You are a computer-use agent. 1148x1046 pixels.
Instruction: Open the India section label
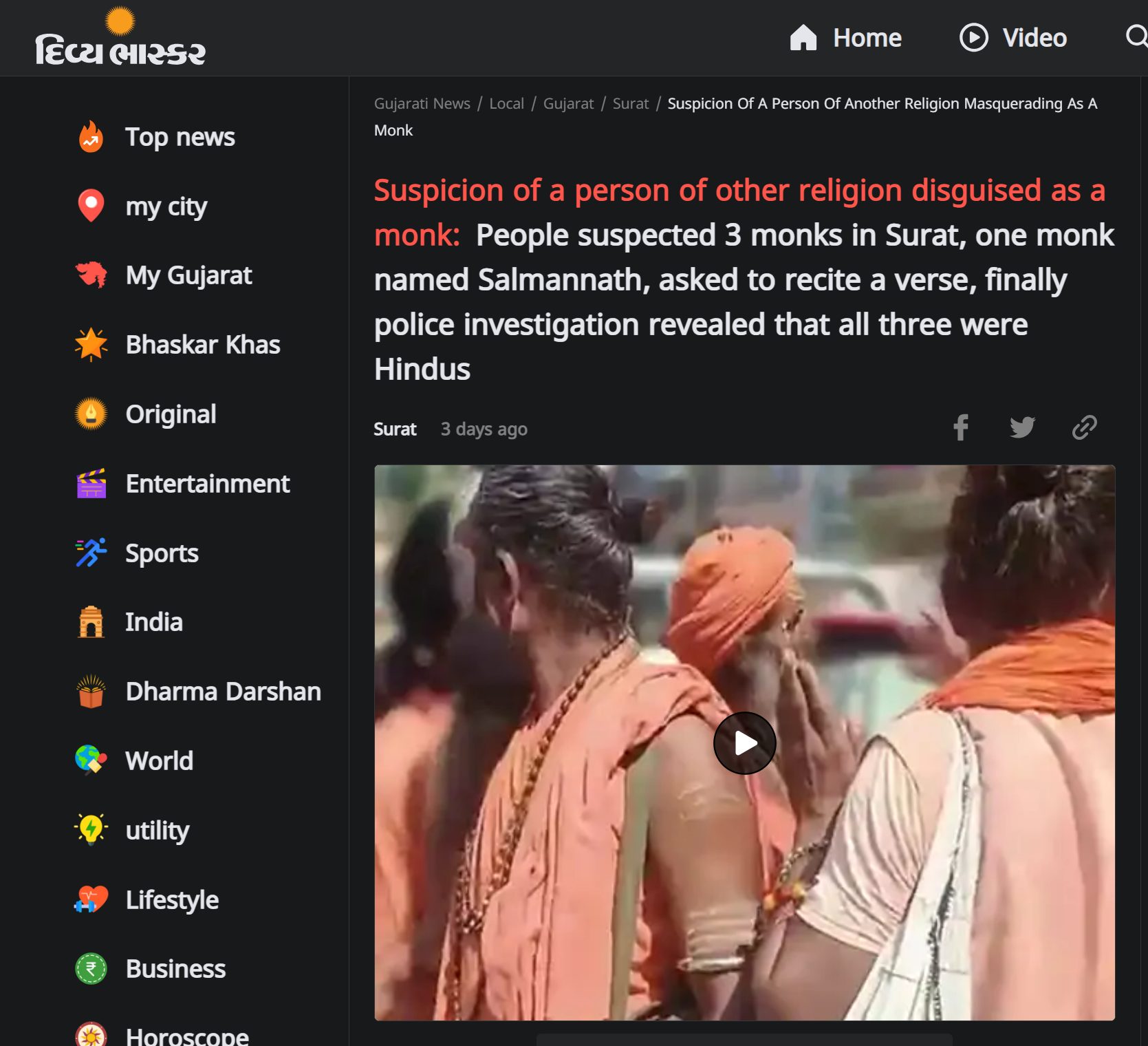153,622
